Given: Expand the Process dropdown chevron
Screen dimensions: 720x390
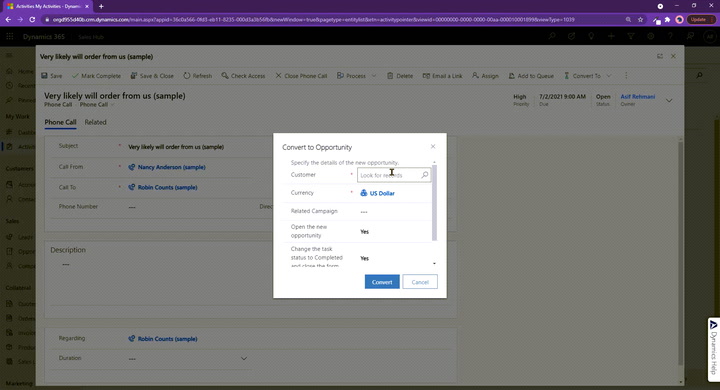Looking at the screenshot, I should click(x=374, y=76).
